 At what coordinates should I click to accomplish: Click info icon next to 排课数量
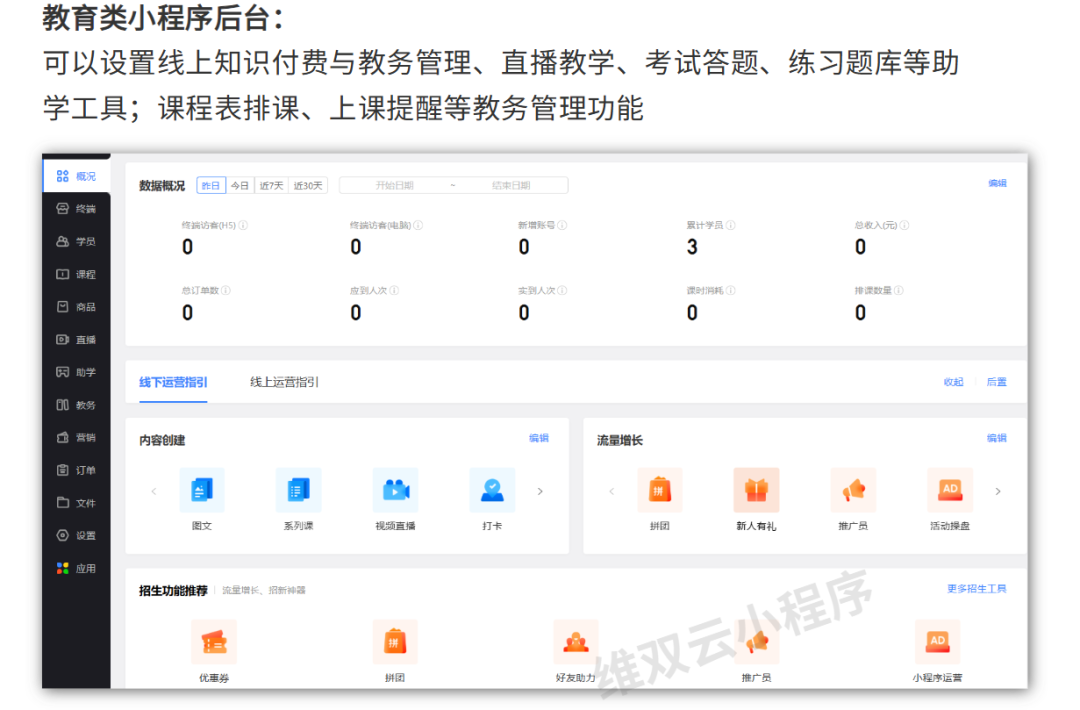pos(899,291)
